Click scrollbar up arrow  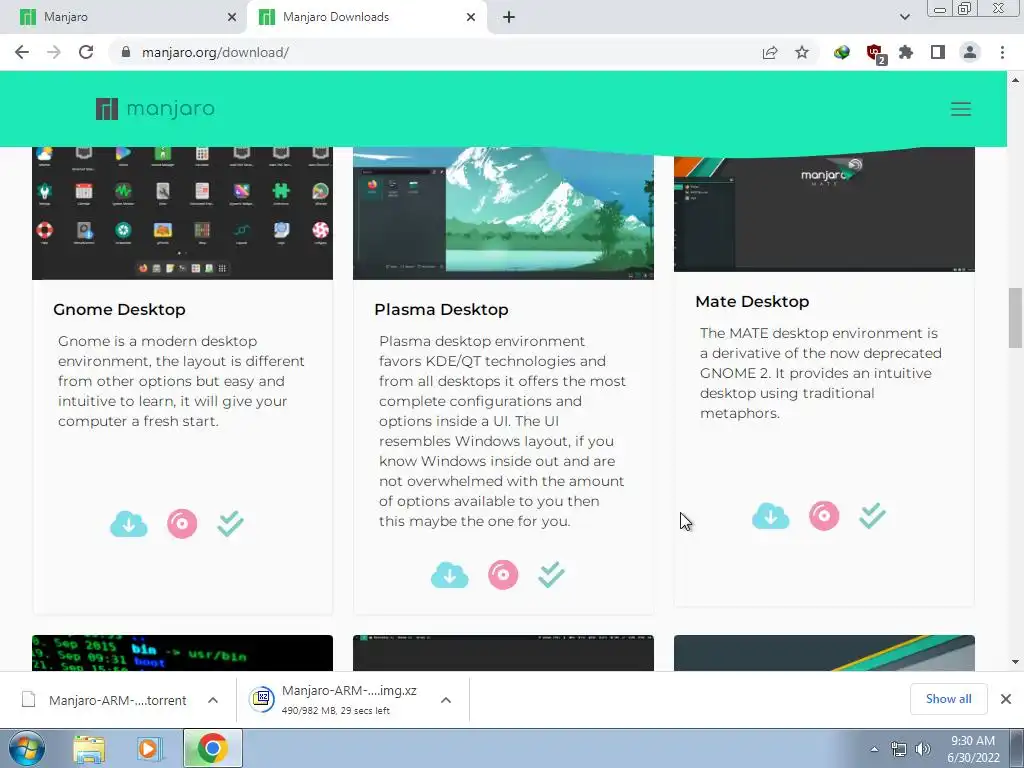(x=1015, y=80)
